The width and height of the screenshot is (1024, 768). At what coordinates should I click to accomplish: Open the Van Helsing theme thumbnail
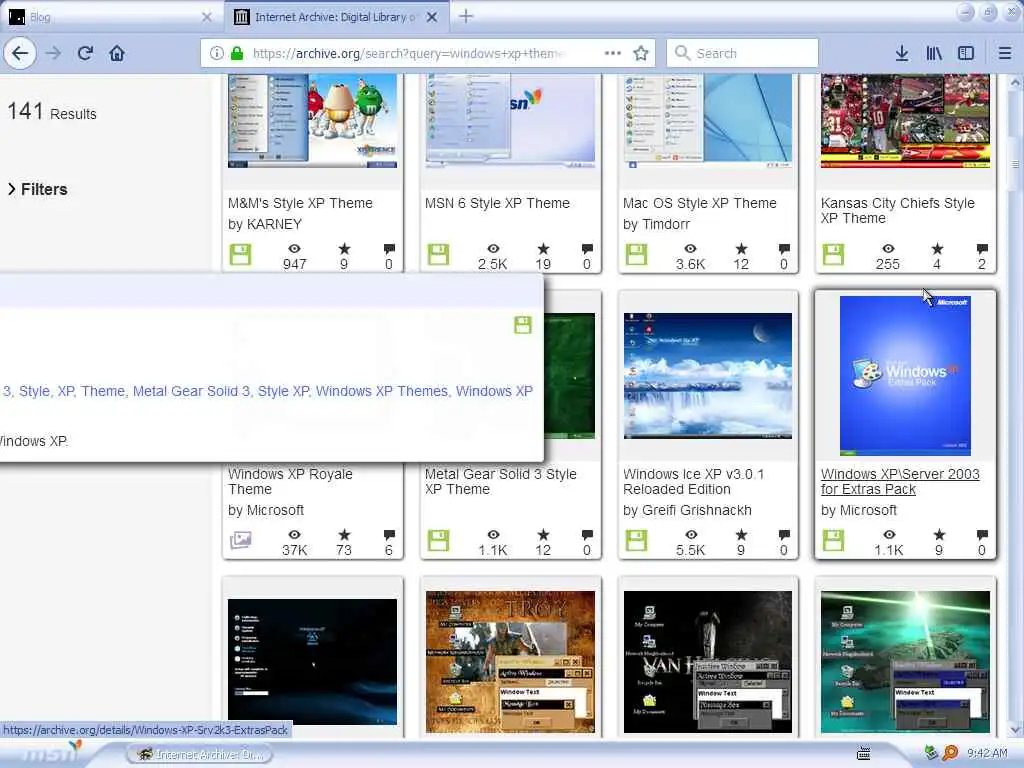[708, 662]
